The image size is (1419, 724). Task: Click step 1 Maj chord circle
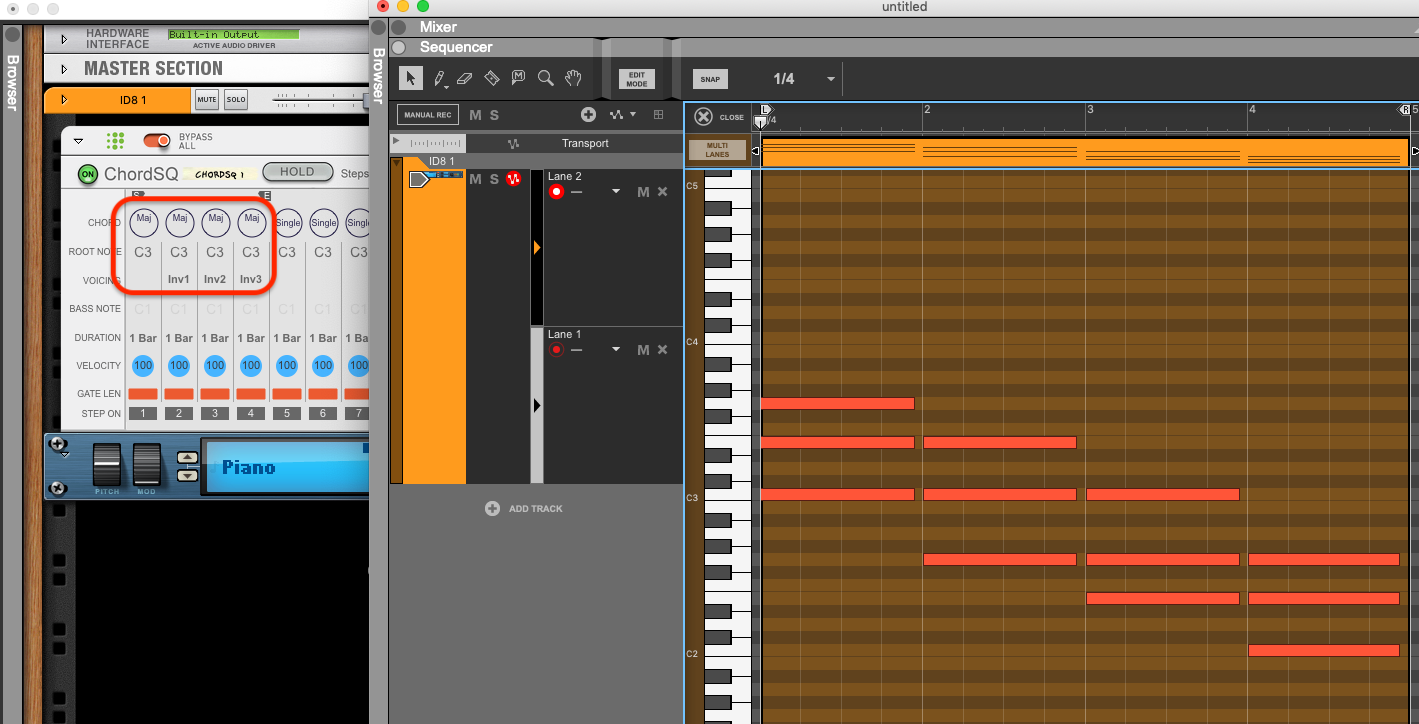pos(143,221)
